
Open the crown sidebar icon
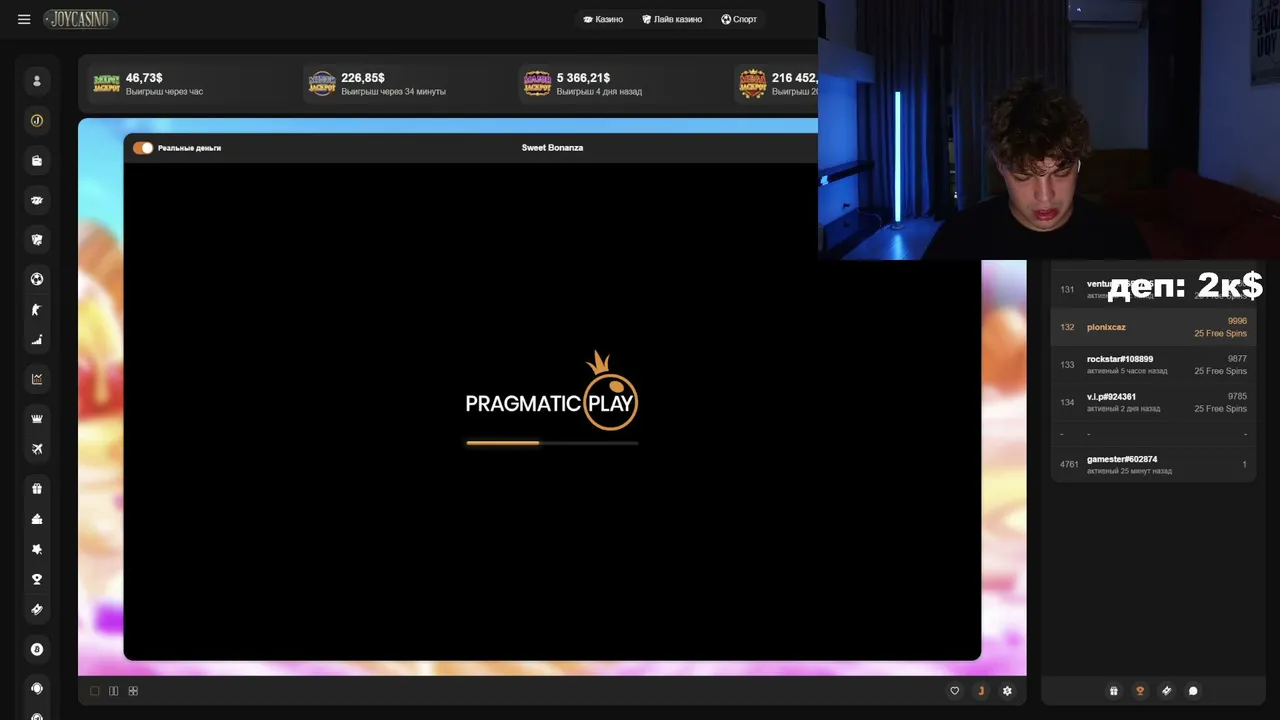tap(37, 418)
